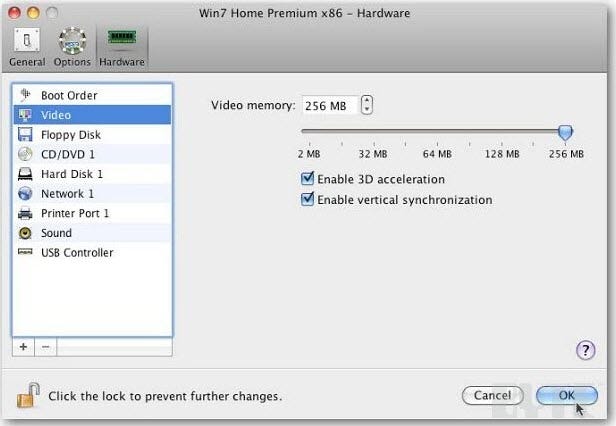
Task: Select Printer Port 1 device
Action: click(74, 213)
